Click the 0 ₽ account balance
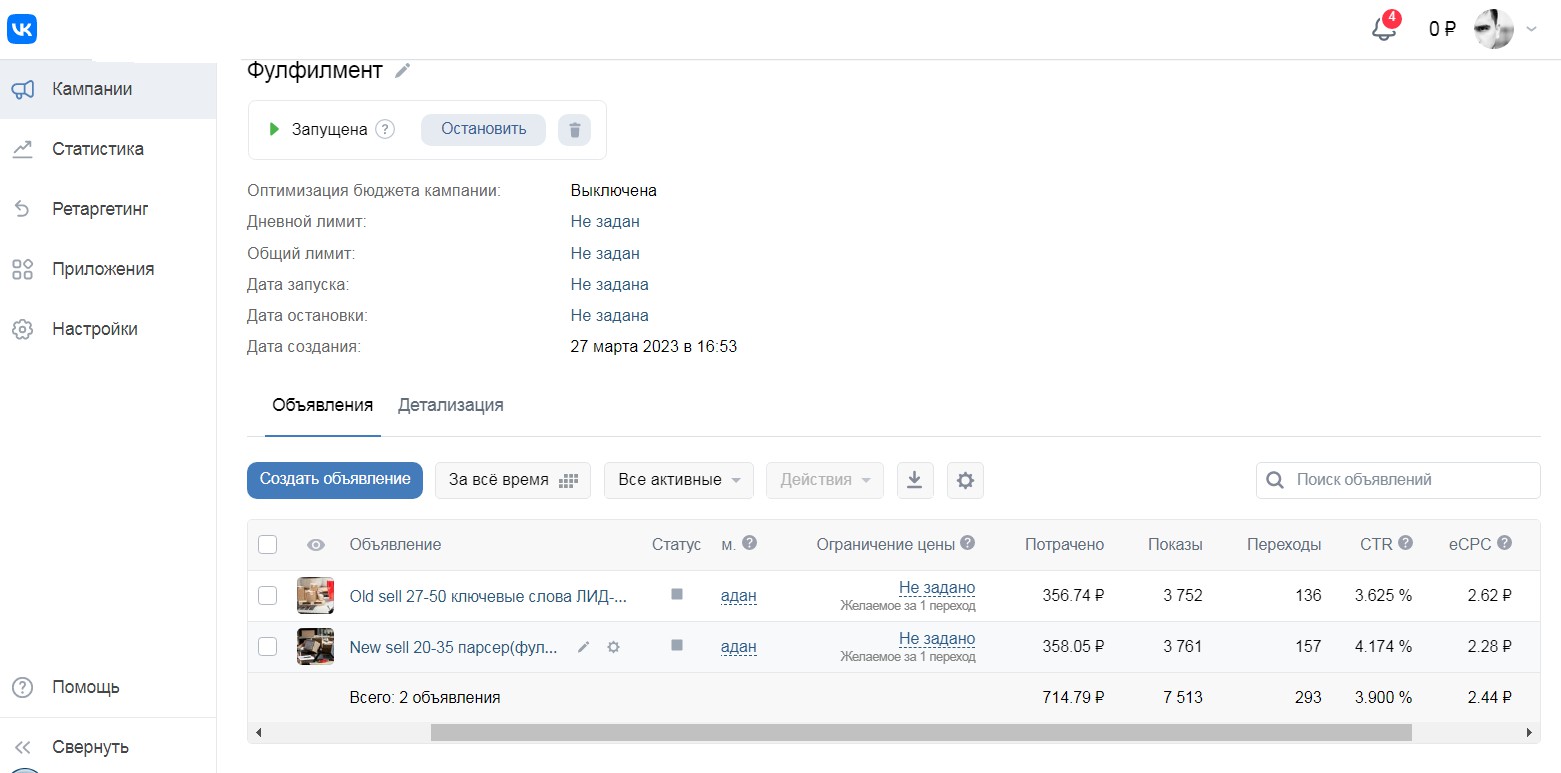1561x773 pixels. (x=1442, y=29)
